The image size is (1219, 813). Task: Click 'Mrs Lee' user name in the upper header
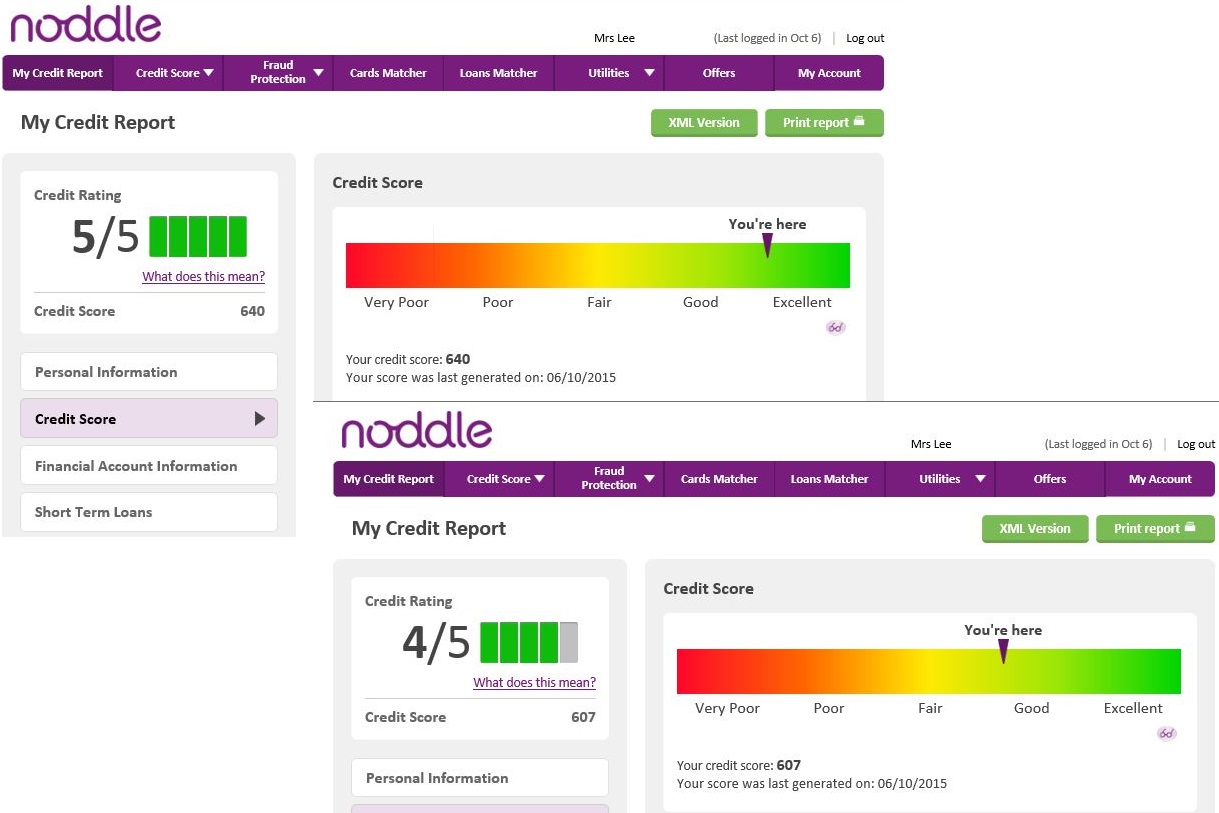[x=614, y=38]
